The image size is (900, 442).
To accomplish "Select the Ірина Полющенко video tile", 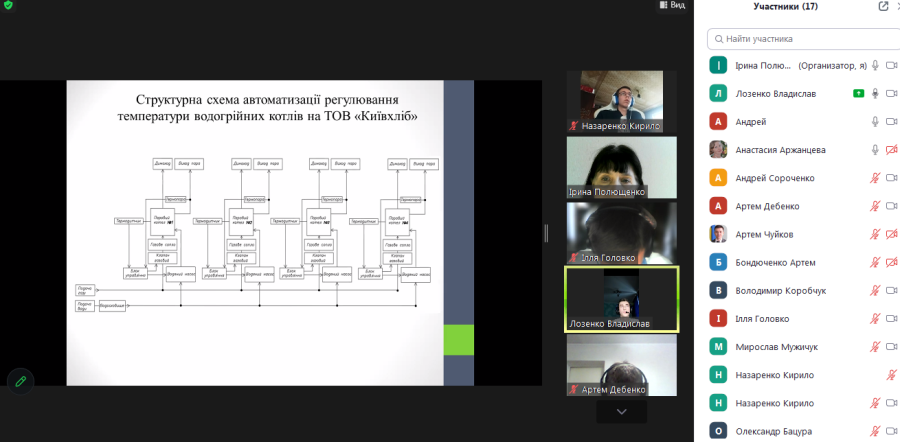I will (x=622, y=168).
